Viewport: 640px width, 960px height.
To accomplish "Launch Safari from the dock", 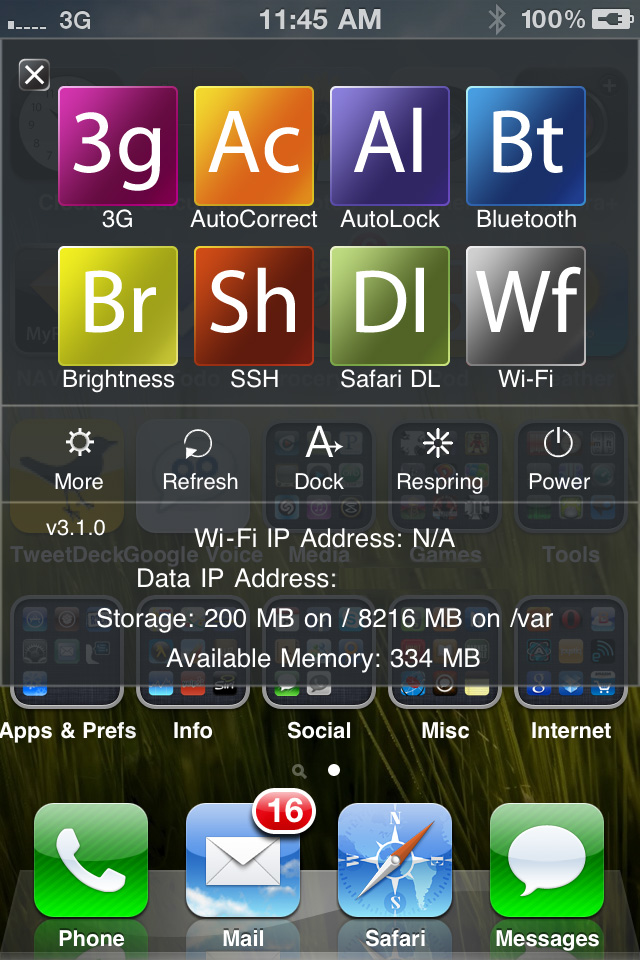I will (x=395, y=860).
